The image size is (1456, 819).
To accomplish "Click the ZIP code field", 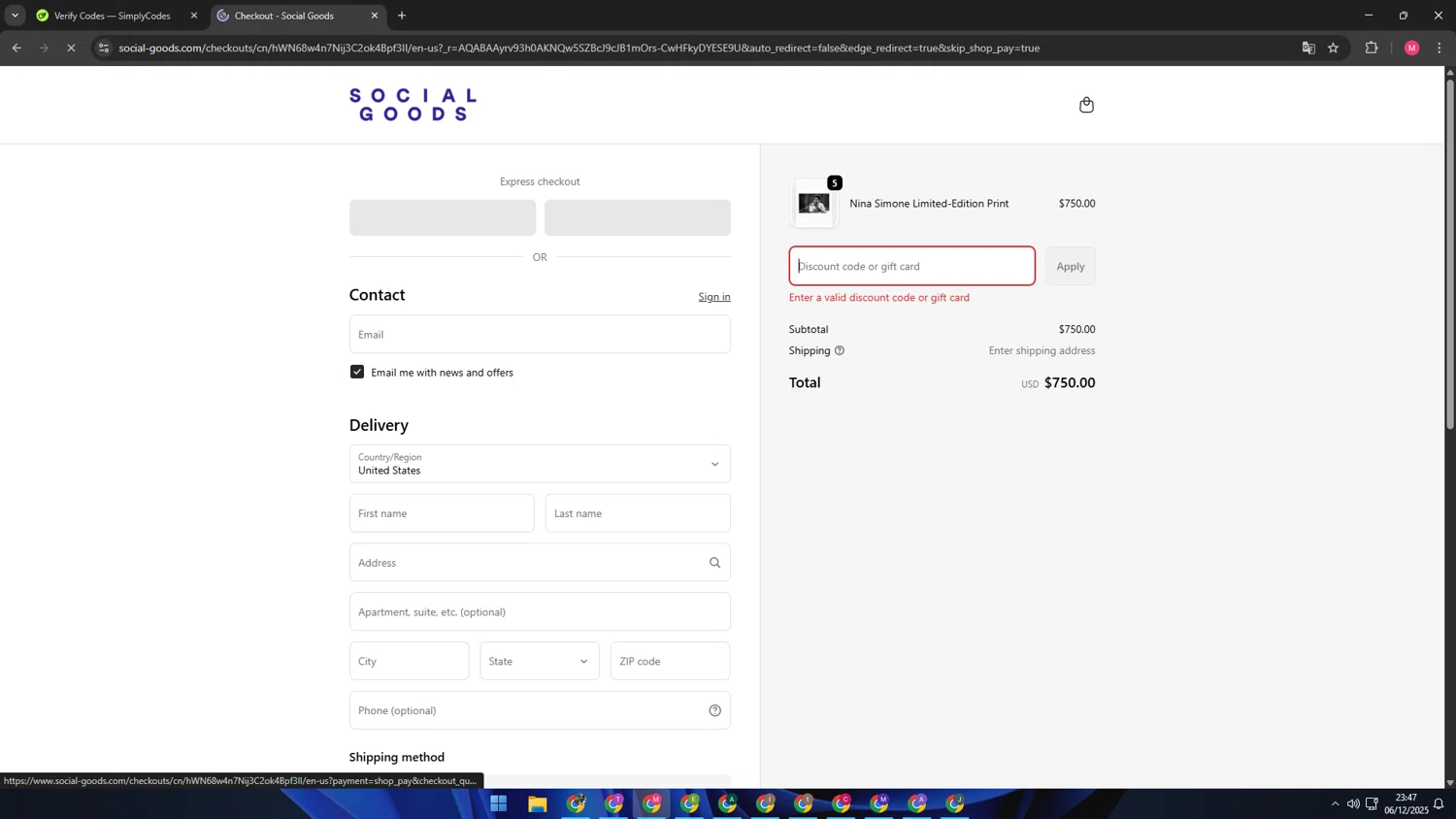I will [x=670, y=661].
